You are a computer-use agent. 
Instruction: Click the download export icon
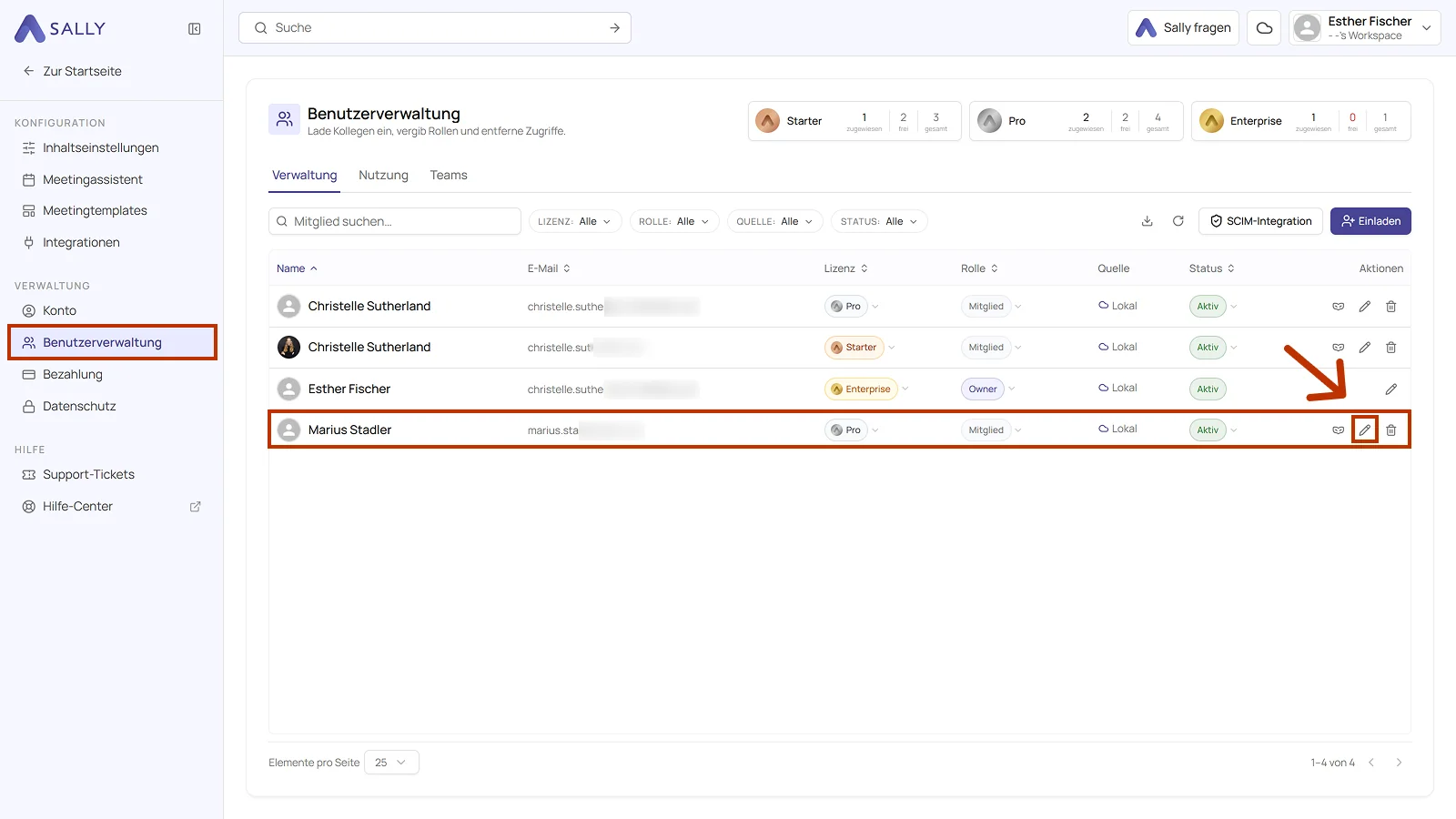(x=1147, y=221)
